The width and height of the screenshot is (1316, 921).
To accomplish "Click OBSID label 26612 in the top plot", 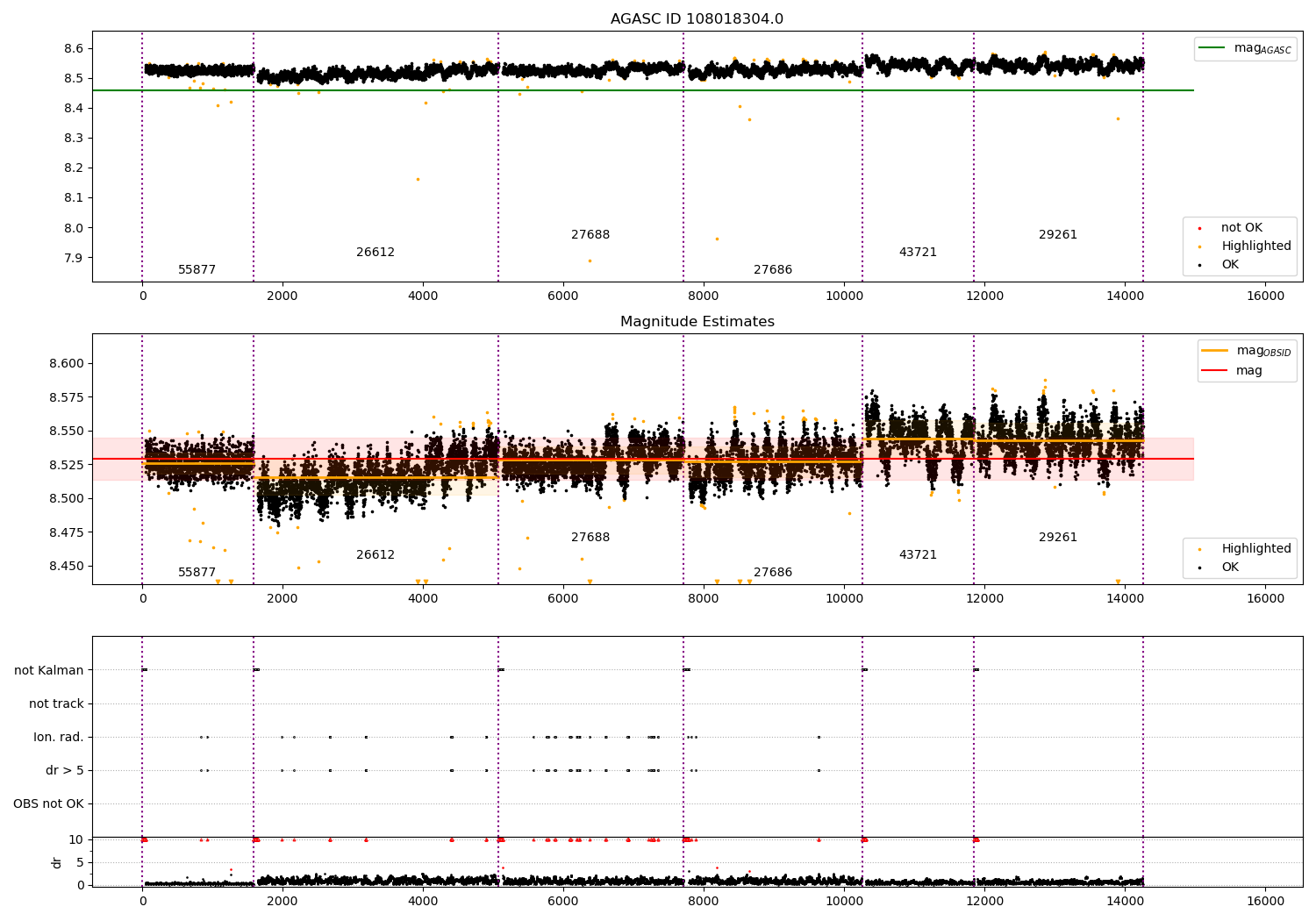I will [375, 252].
